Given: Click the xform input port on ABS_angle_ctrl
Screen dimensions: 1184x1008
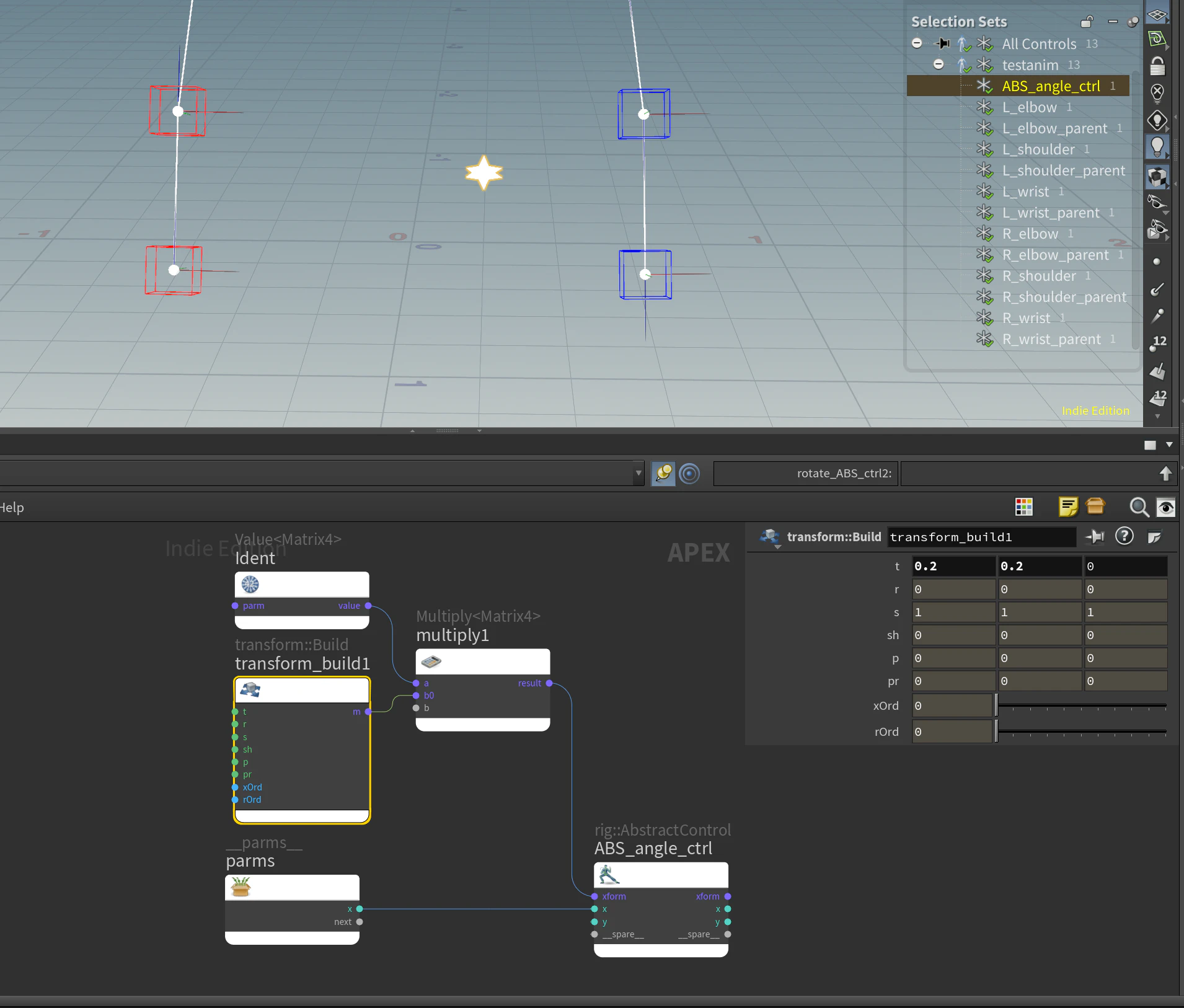Looking at the screenshot, I should click(594, 896).
